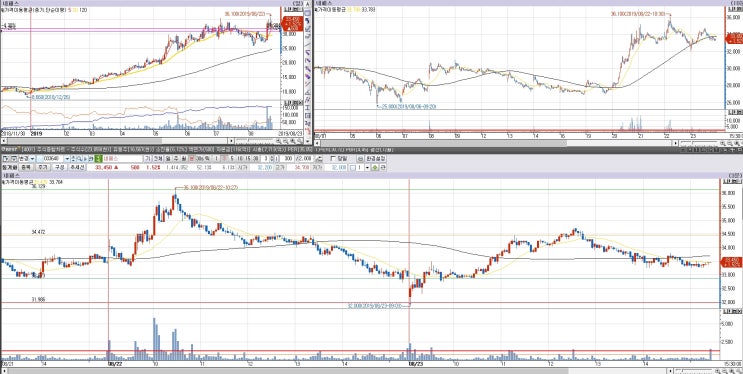Screen dimensions: 743x374
Task: Select the 월 (monthly) period button
Action: [x=184, y=158]
